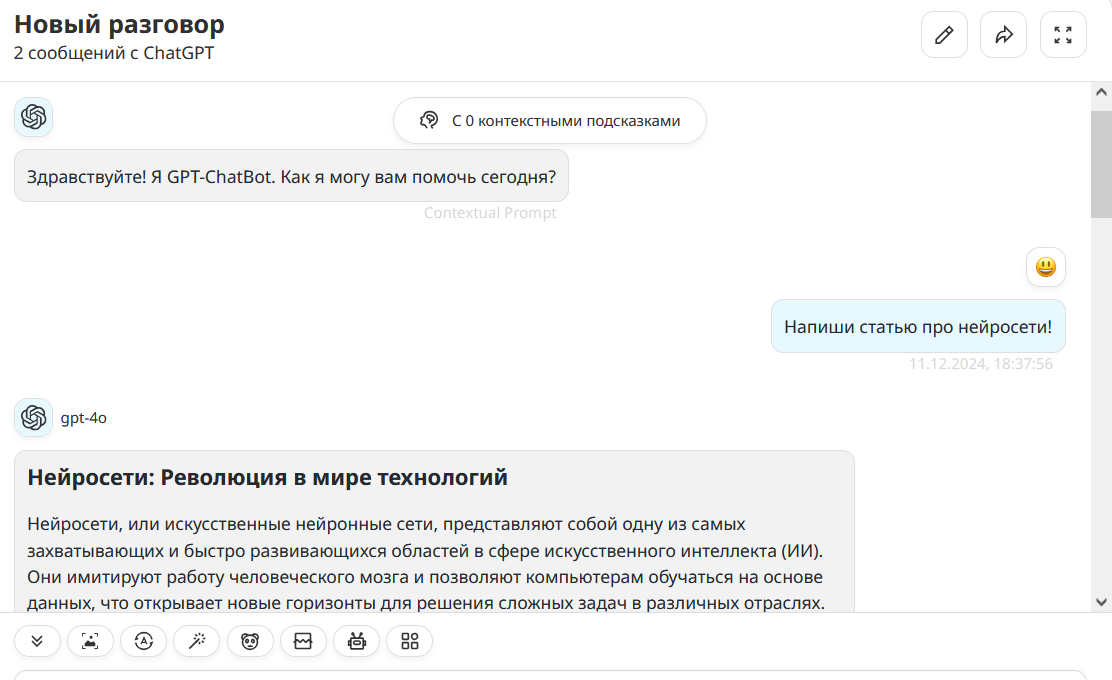
Task: Click the 'gpt-4o' model label
Action: [84, 418]
